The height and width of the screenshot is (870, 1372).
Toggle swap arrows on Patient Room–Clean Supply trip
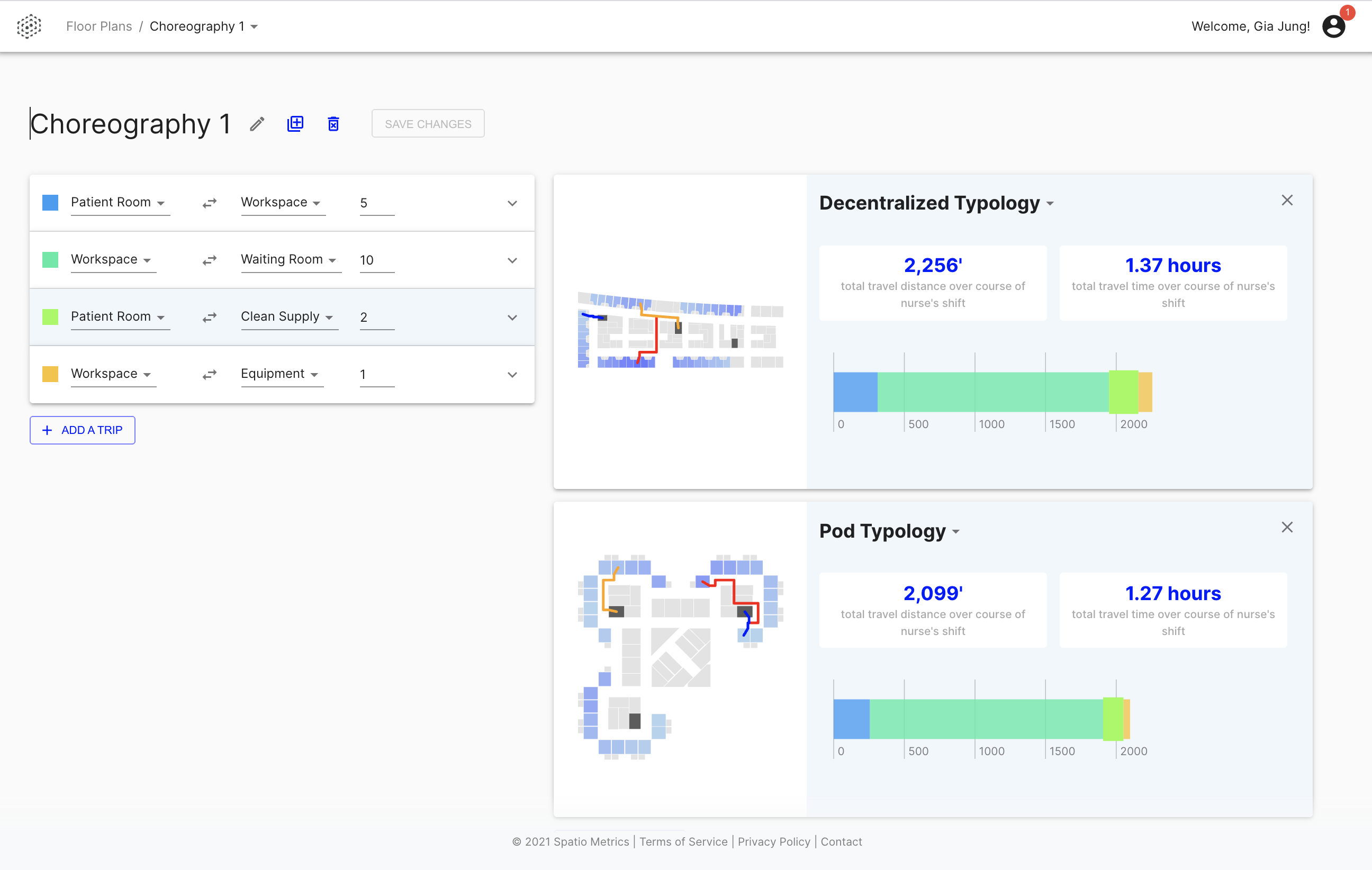tap(209, 318)
